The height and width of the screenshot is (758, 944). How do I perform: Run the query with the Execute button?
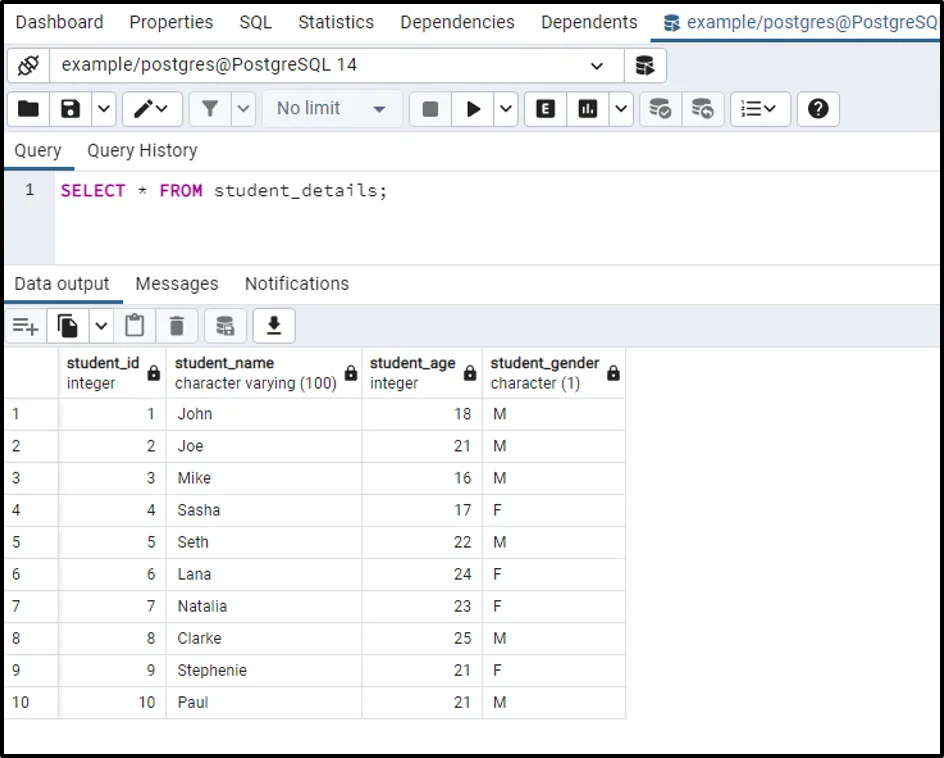pyautogui.click(x=473, y=109)
